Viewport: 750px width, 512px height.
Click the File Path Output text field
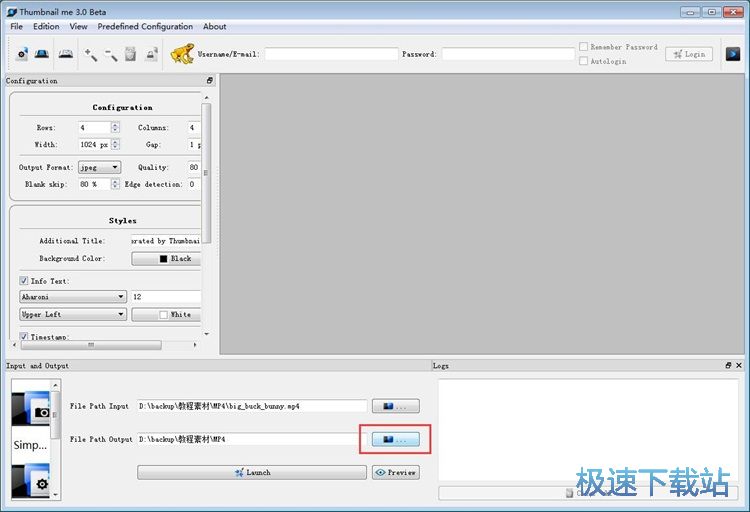(x=252, y=439)
